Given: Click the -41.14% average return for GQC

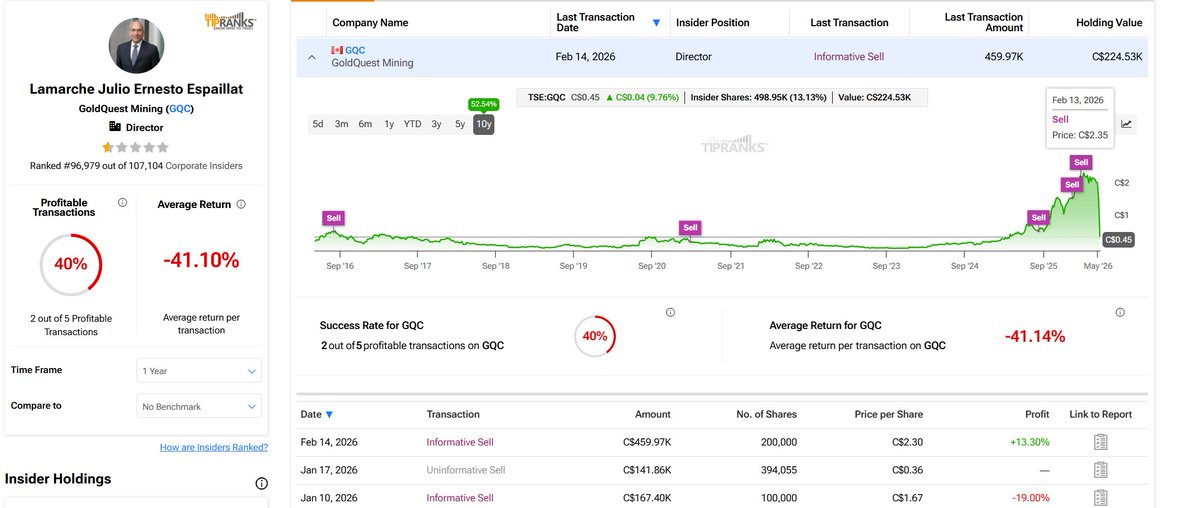Looking at the screenshot, I should tap(1034, 336).
